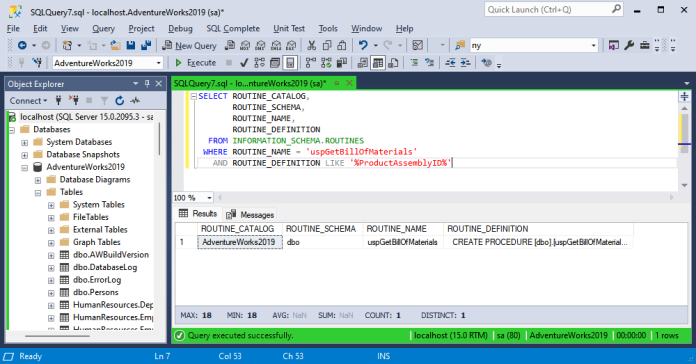Click the Find in Files icon
The image size is (696, 364).
point(460,45)
